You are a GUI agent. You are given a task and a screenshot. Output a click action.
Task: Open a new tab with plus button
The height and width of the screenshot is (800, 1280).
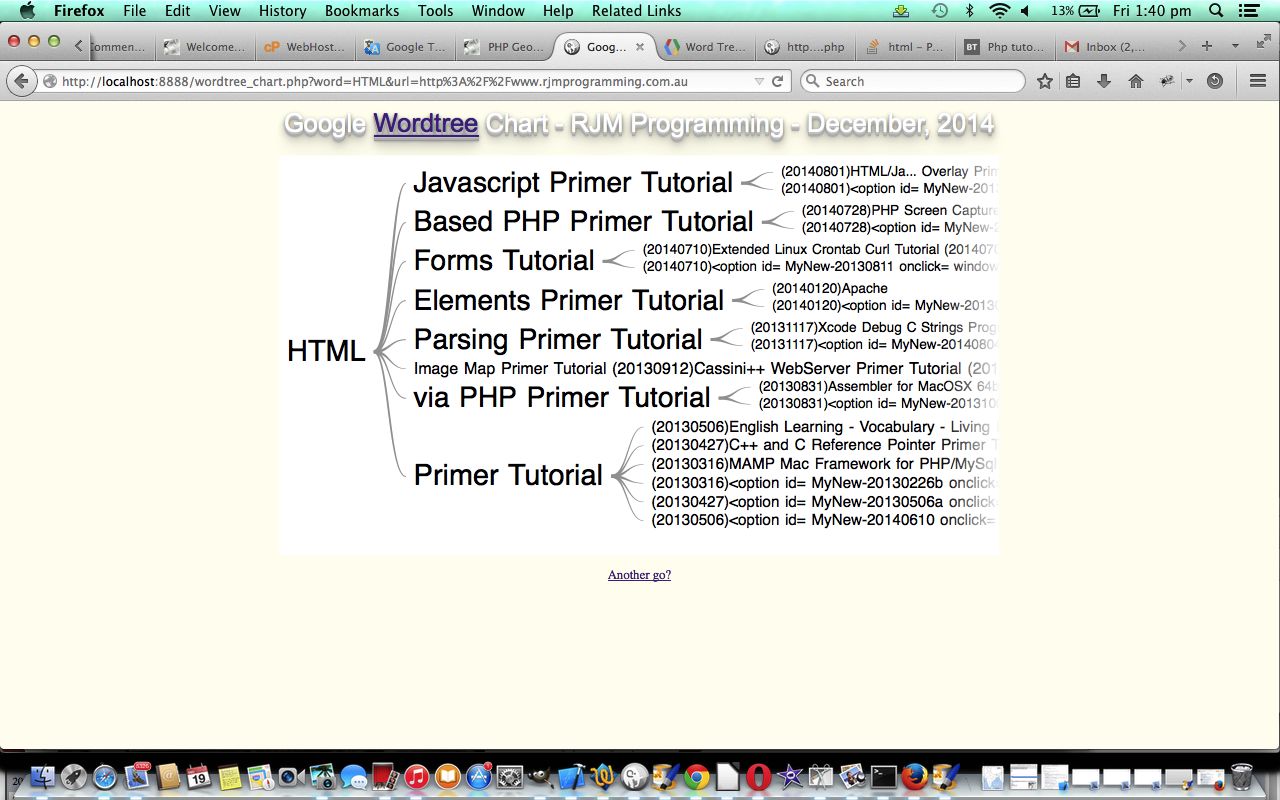1207,46
